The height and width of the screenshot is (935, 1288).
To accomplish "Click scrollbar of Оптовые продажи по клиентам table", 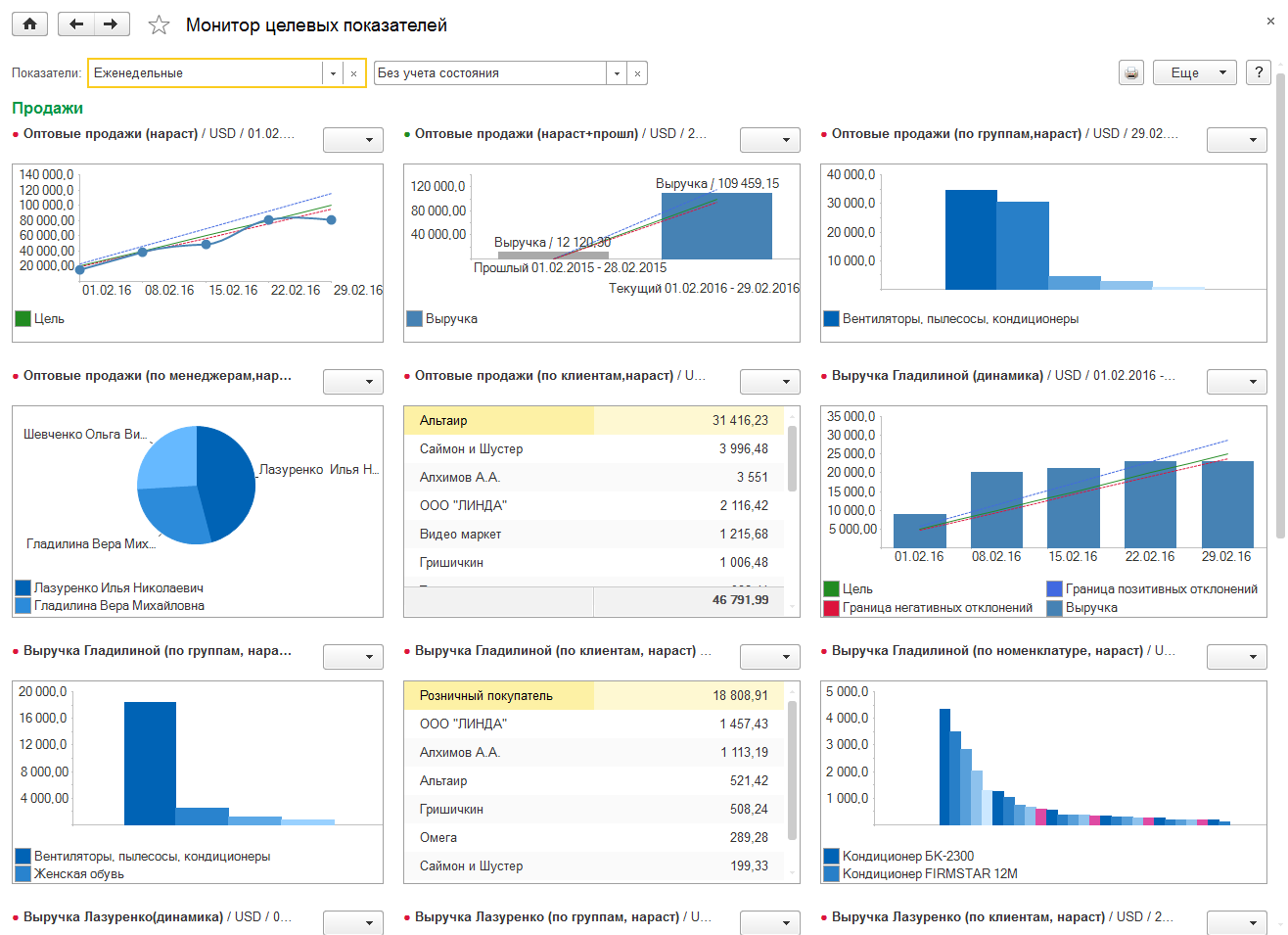I will pyautogui.click(x=792, y=458).
